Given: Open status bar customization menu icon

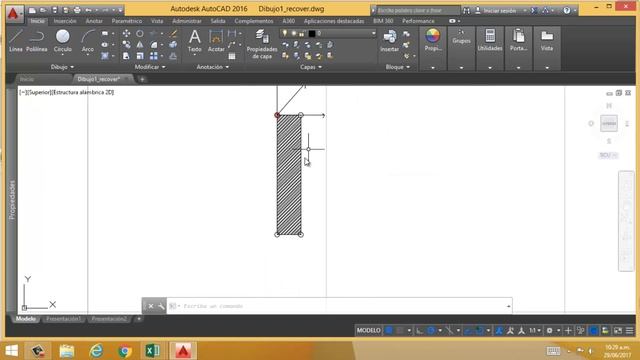Looking at the screenshot, I should (x=629, y=330).
